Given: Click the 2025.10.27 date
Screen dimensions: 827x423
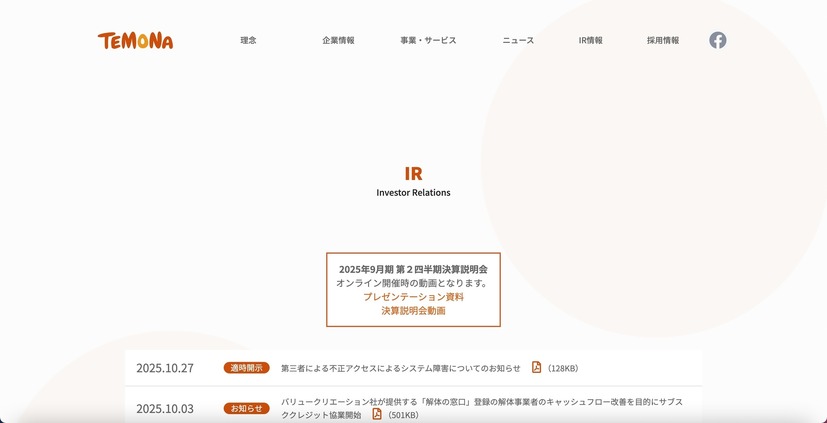Looking at the screenshot, I should 165,368.
